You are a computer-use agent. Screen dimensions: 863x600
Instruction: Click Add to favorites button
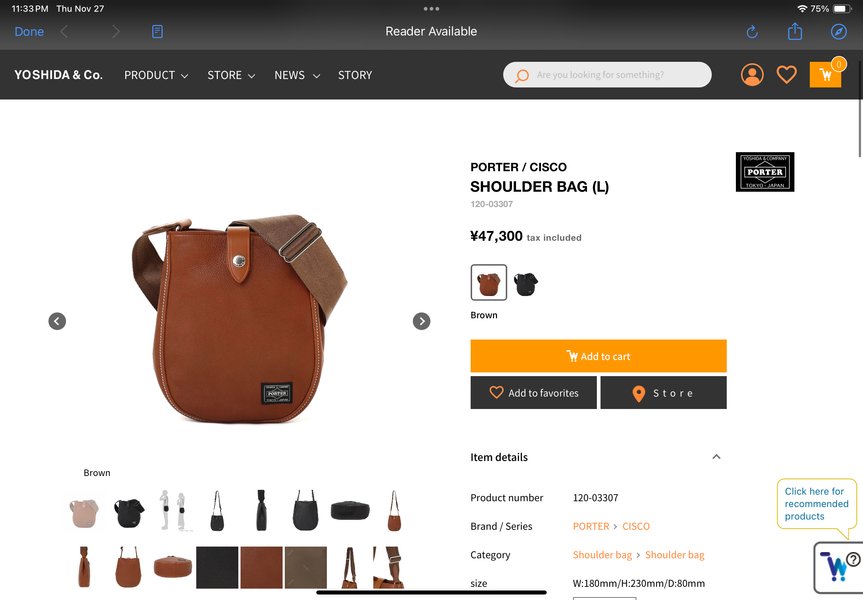533,392
